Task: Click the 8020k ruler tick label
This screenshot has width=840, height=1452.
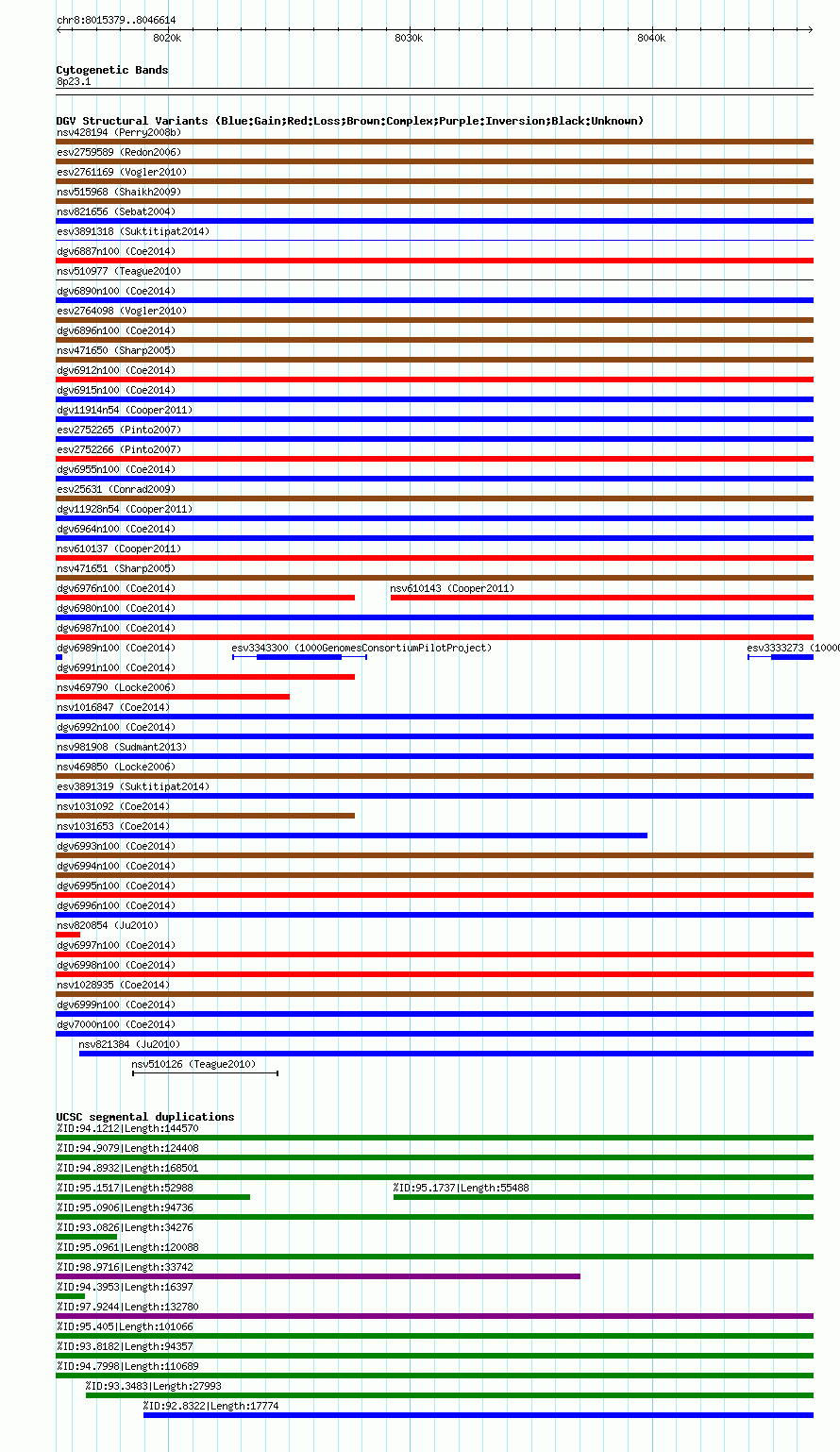Action: [167, 38]
